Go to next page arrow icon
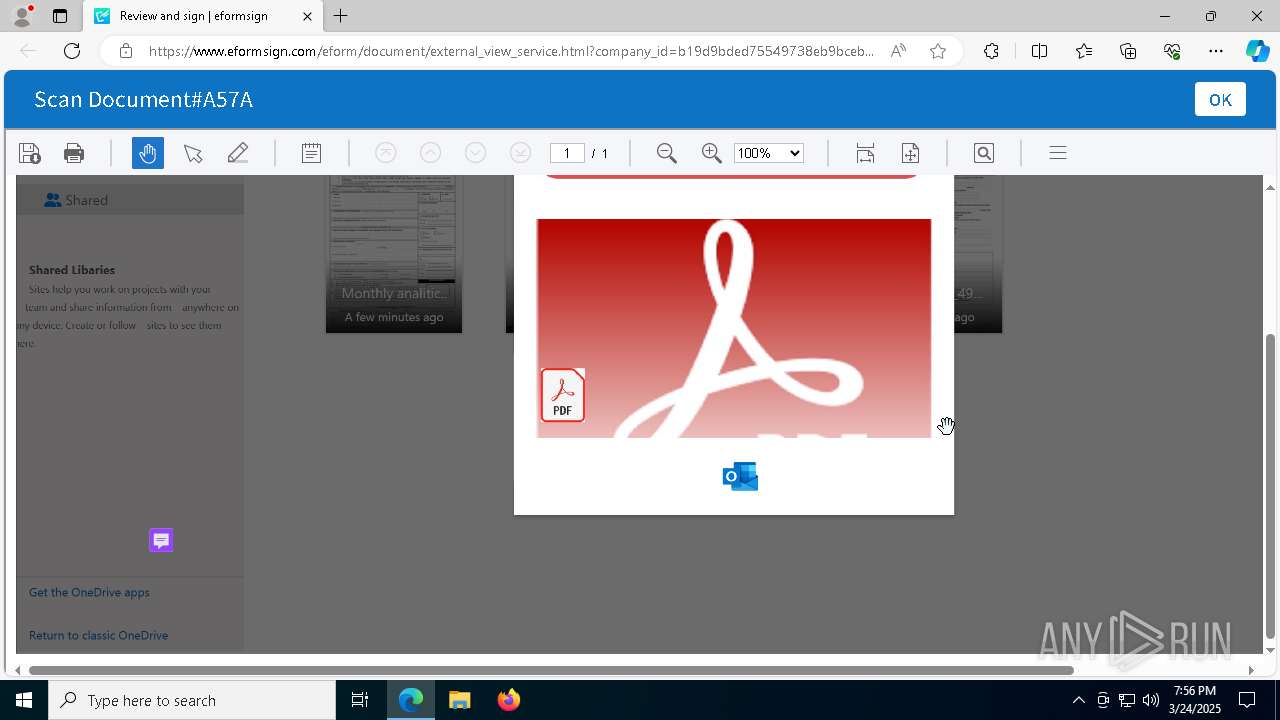1280x720 pixels. 475,153
